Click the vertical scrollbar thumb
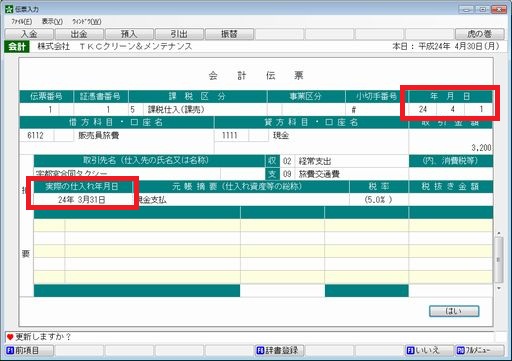The image size is (512, 361). click(x=499, y=260)
